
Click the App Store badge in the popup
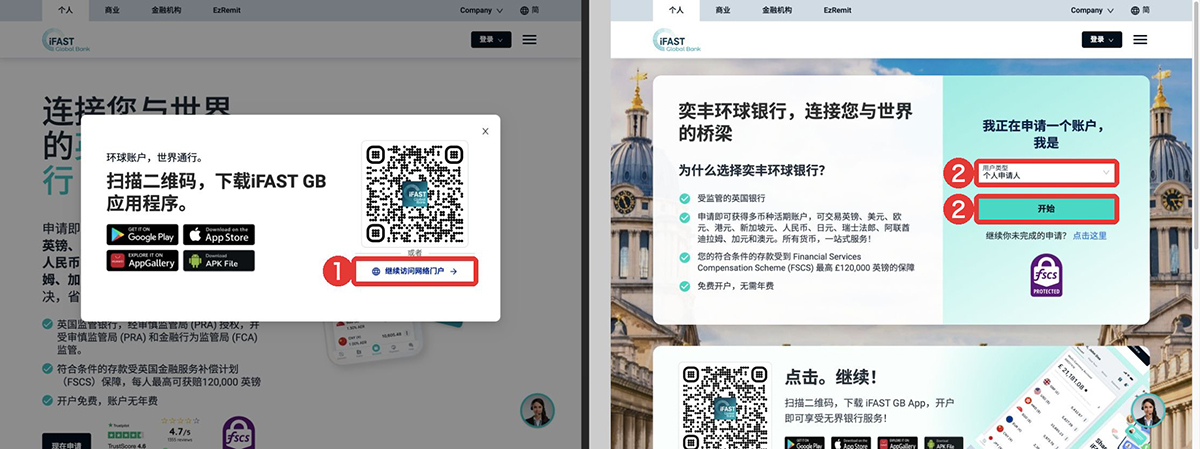(x=219, y=235)
